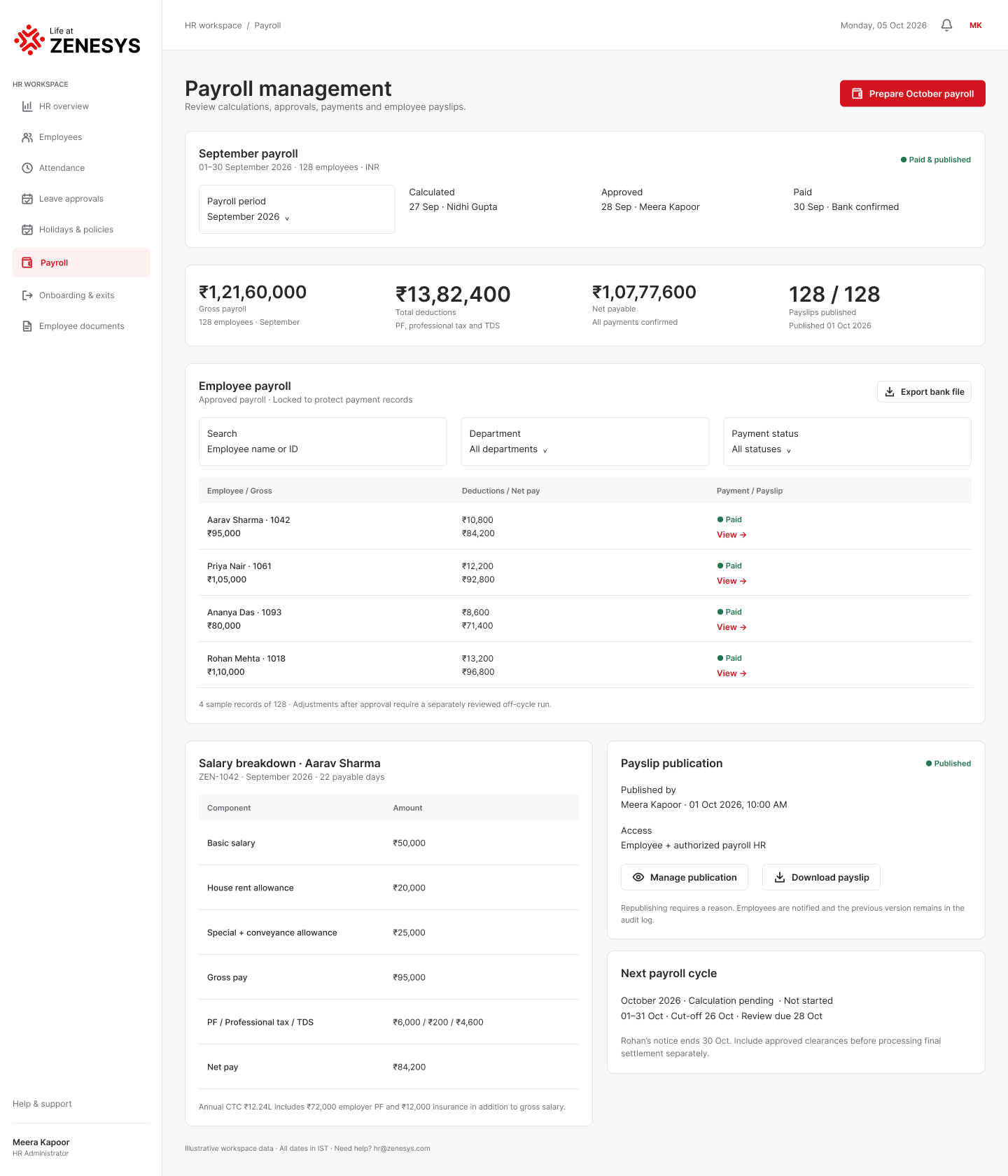Click the download icon on Download payslip
This screenshot has height=1176, width=1008.
tap(780, 877)
